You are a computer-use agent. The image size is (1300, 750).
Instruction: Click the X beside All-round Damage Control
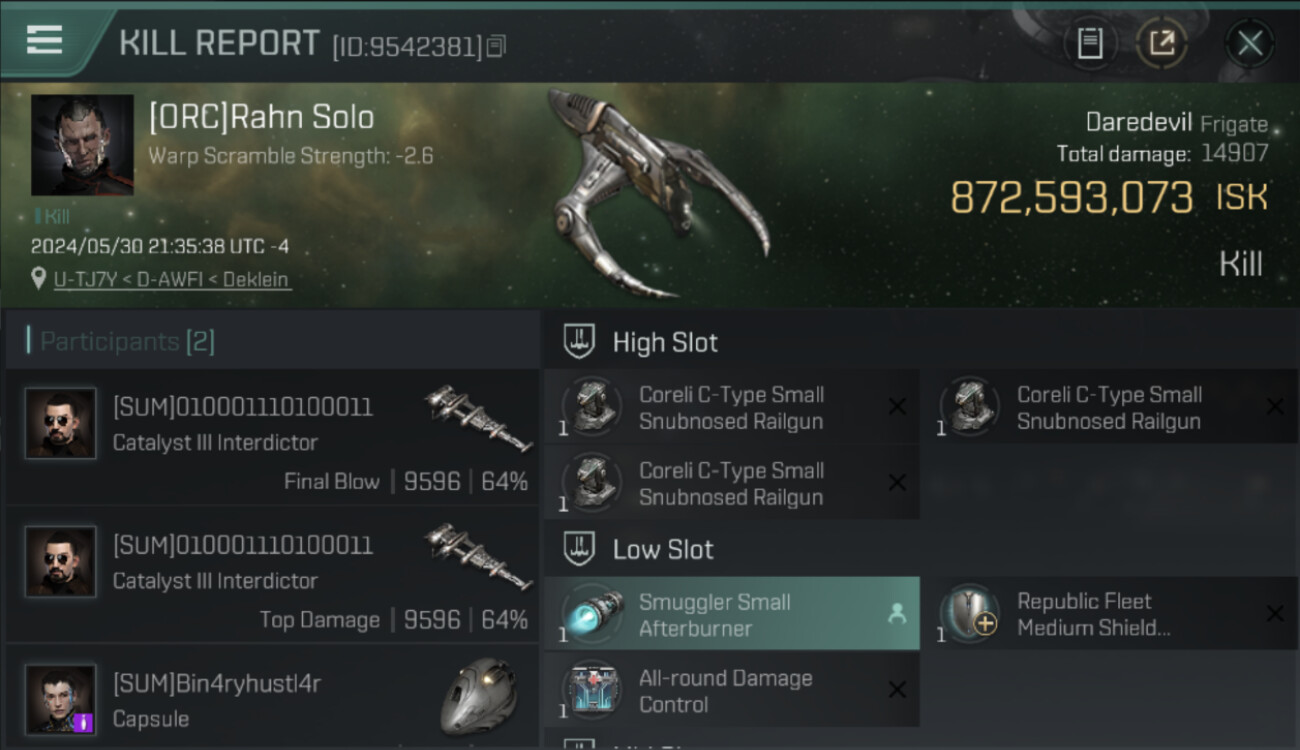(897, 690)
